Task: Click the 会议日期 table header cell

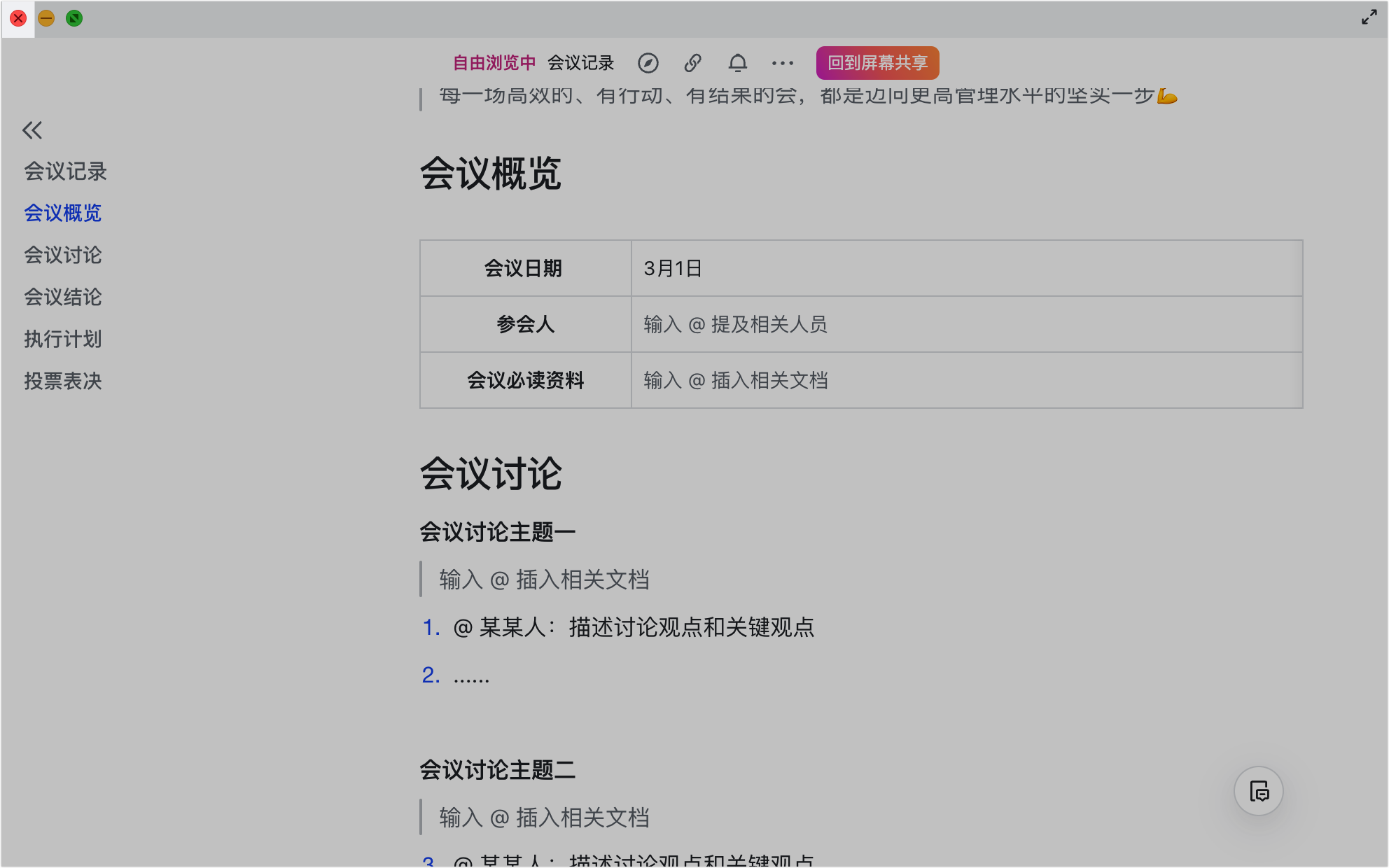Action: [x=525, y=268]
